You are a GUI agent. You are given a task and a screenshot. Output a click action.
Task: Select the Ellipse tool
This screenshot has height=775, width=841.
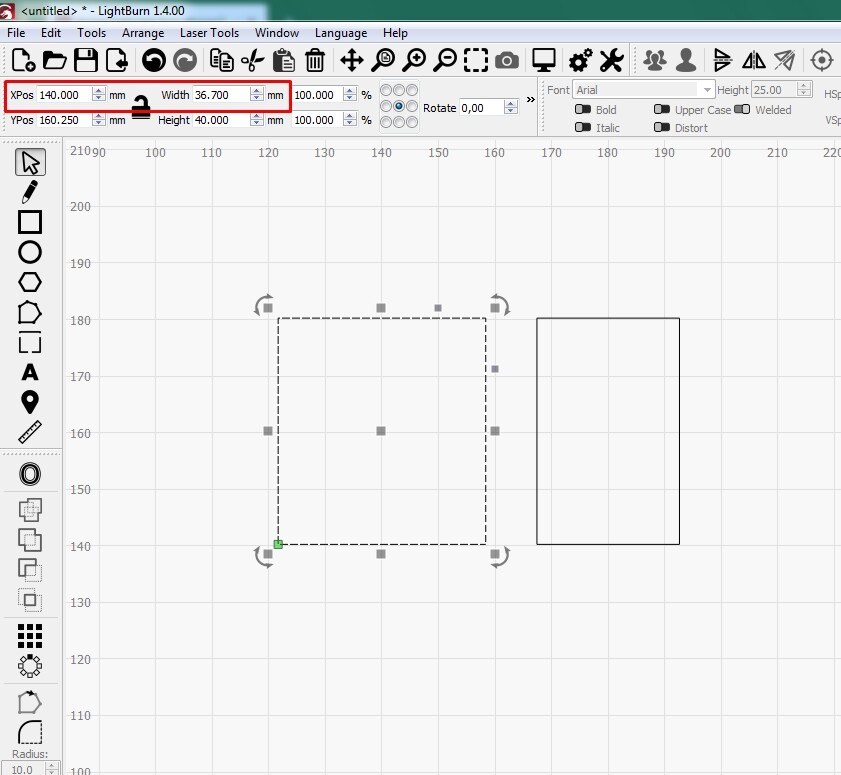30,252
